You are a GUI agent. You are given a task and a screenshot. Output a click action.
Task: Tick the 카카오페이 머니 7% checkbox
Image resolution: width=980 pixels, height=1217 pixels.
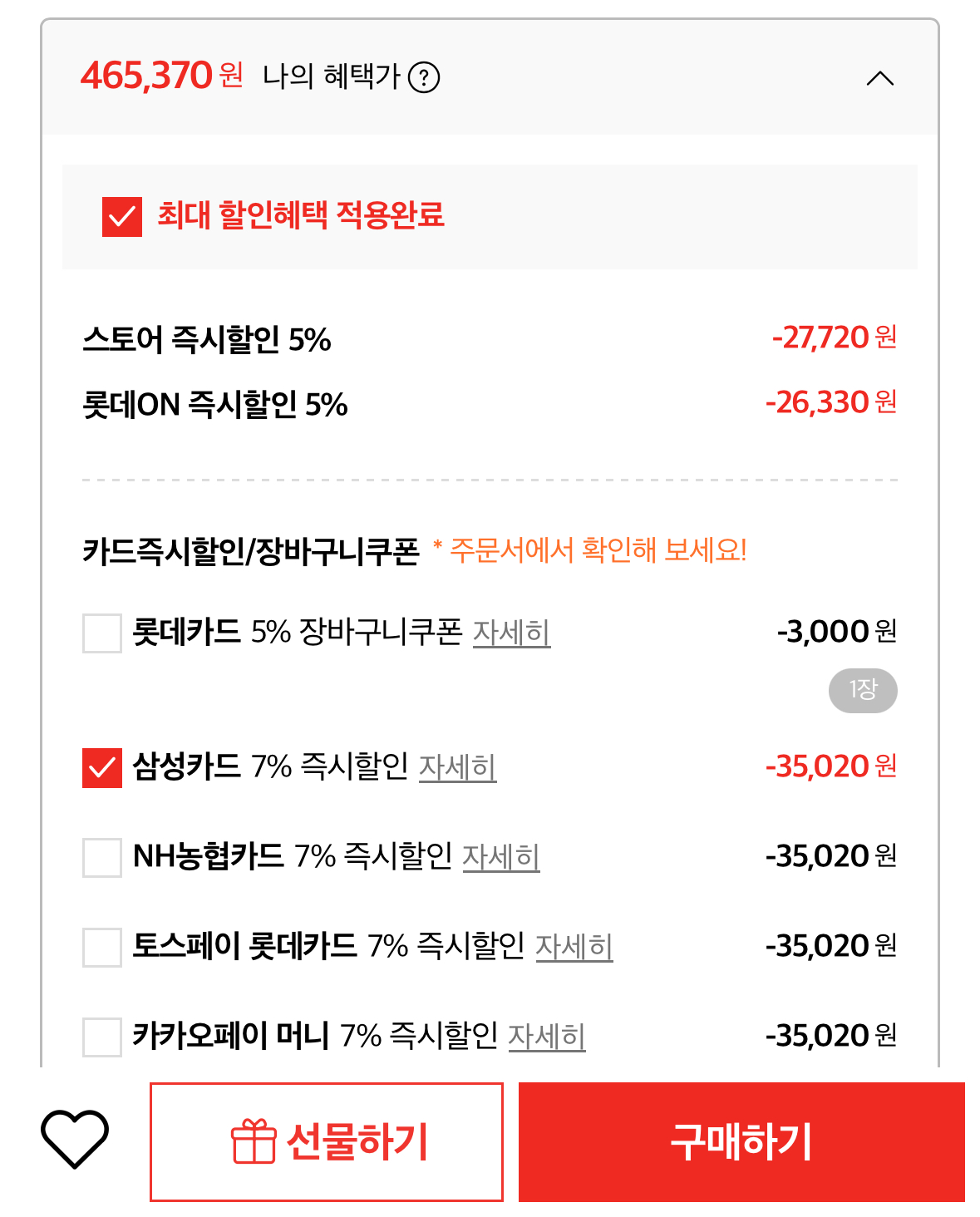(102, 1037)
